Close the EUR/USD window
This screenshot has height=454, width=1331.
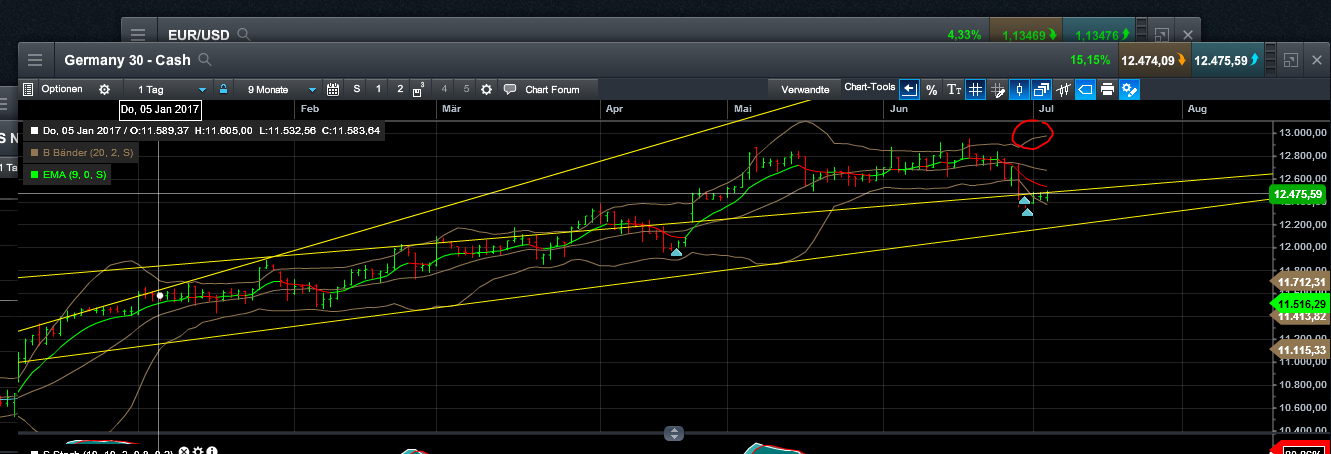tap(1186, 34)
